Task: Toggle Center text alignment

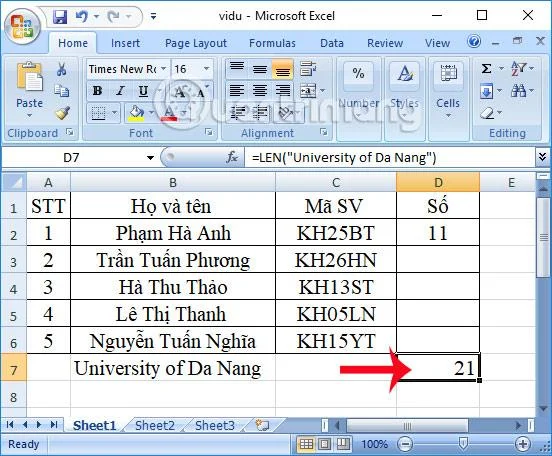Action: coord(260,91)
